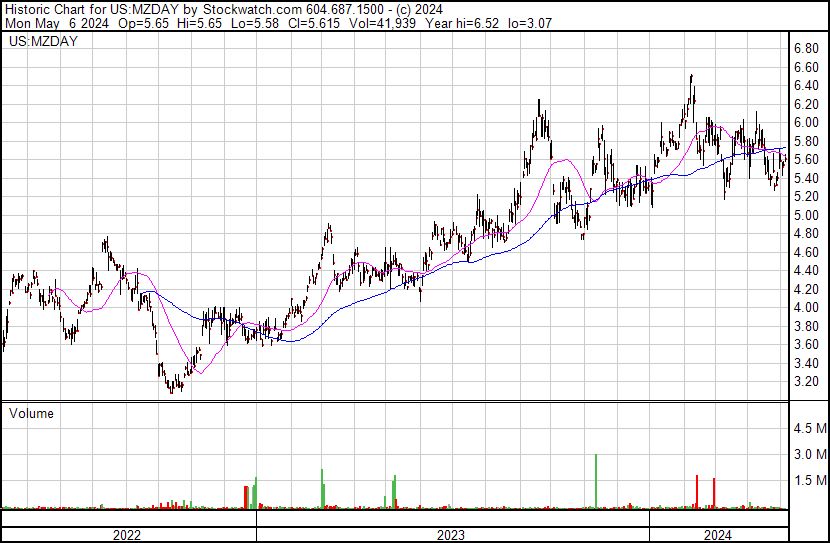
Task: Click the 1.5 M volume axis label
Action: (810, 480)
